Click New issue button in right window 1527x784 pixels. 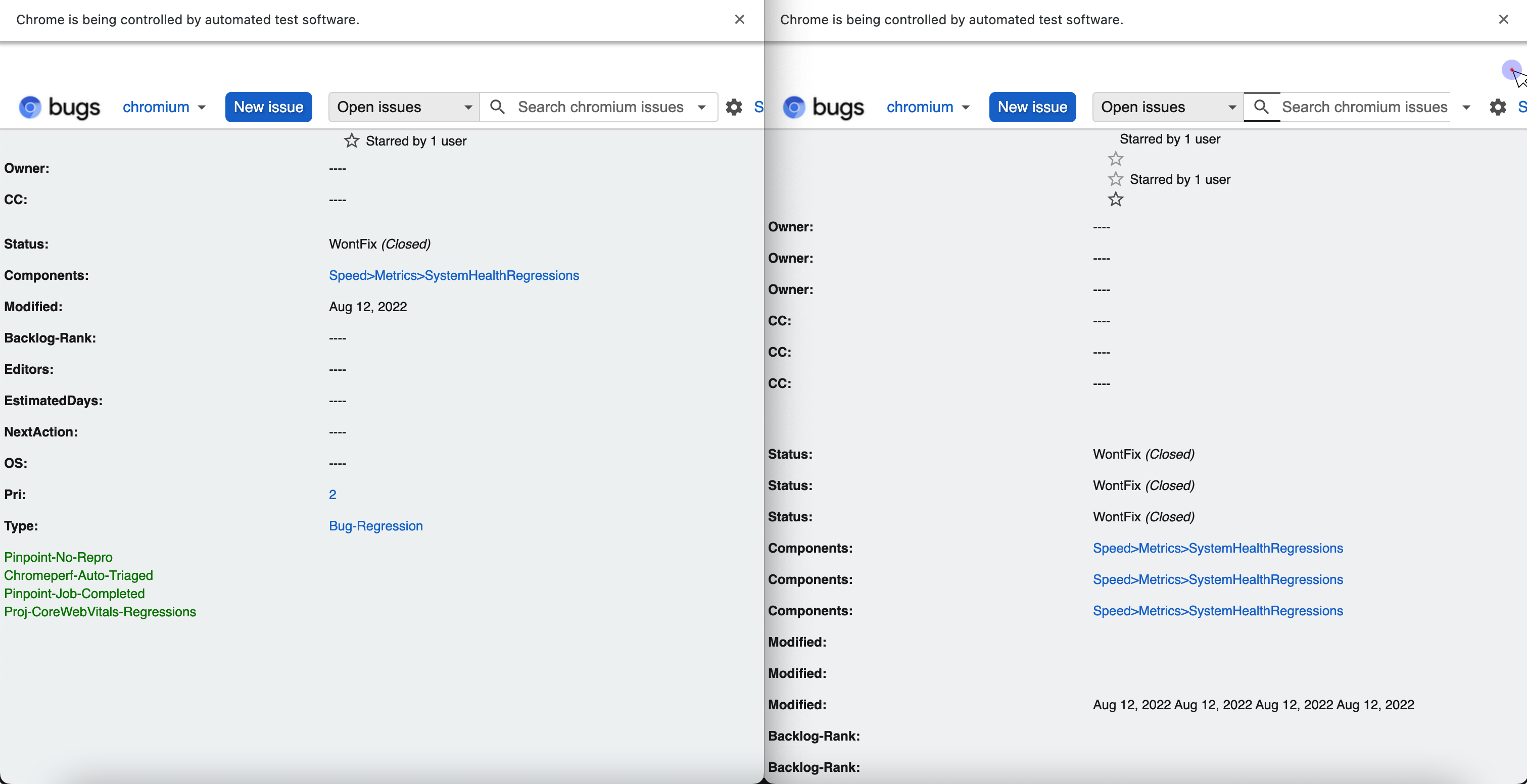tap(1032, 107)
